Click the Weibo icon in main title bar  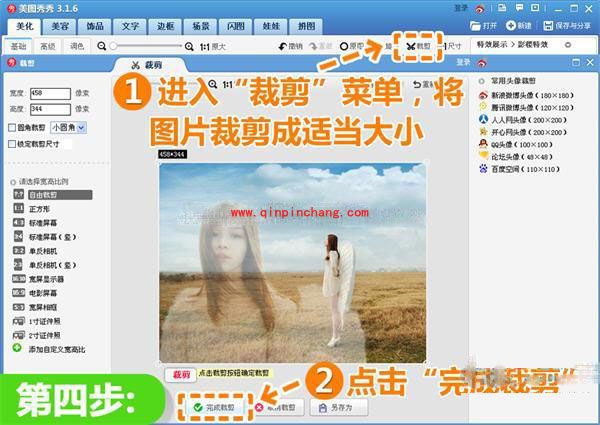click(480, 8)
